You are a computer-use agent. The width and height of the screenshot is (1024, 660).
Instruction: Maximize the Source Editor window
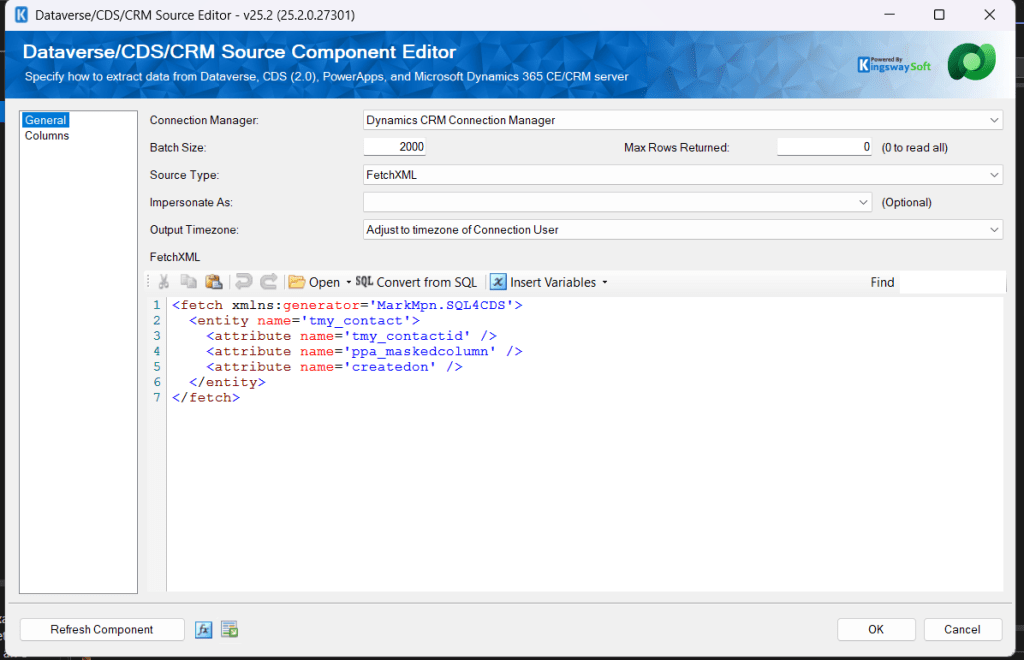point(939,14)
